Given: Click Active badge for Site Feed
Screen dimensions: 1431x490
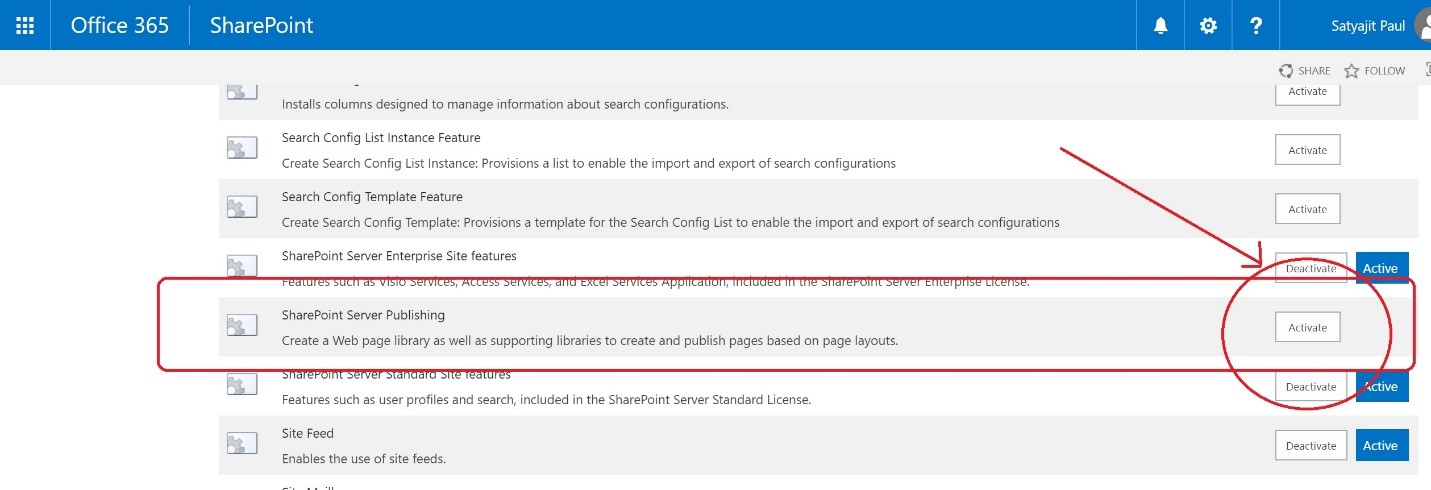Looking at the screenshot, I should pos(1382,445).
